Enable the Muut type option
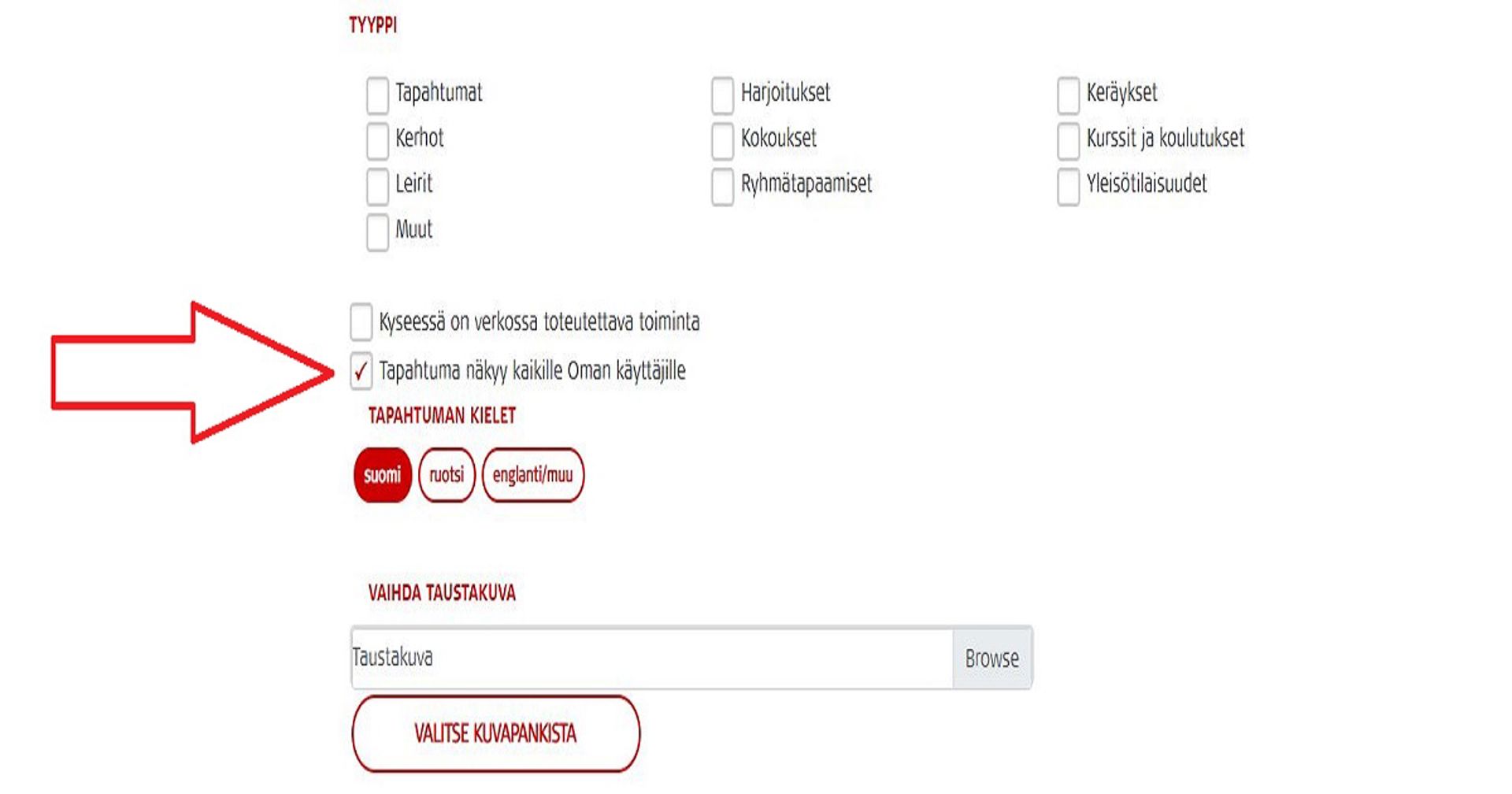Screen dimensions: 1512x794 (x=377, y=232)
